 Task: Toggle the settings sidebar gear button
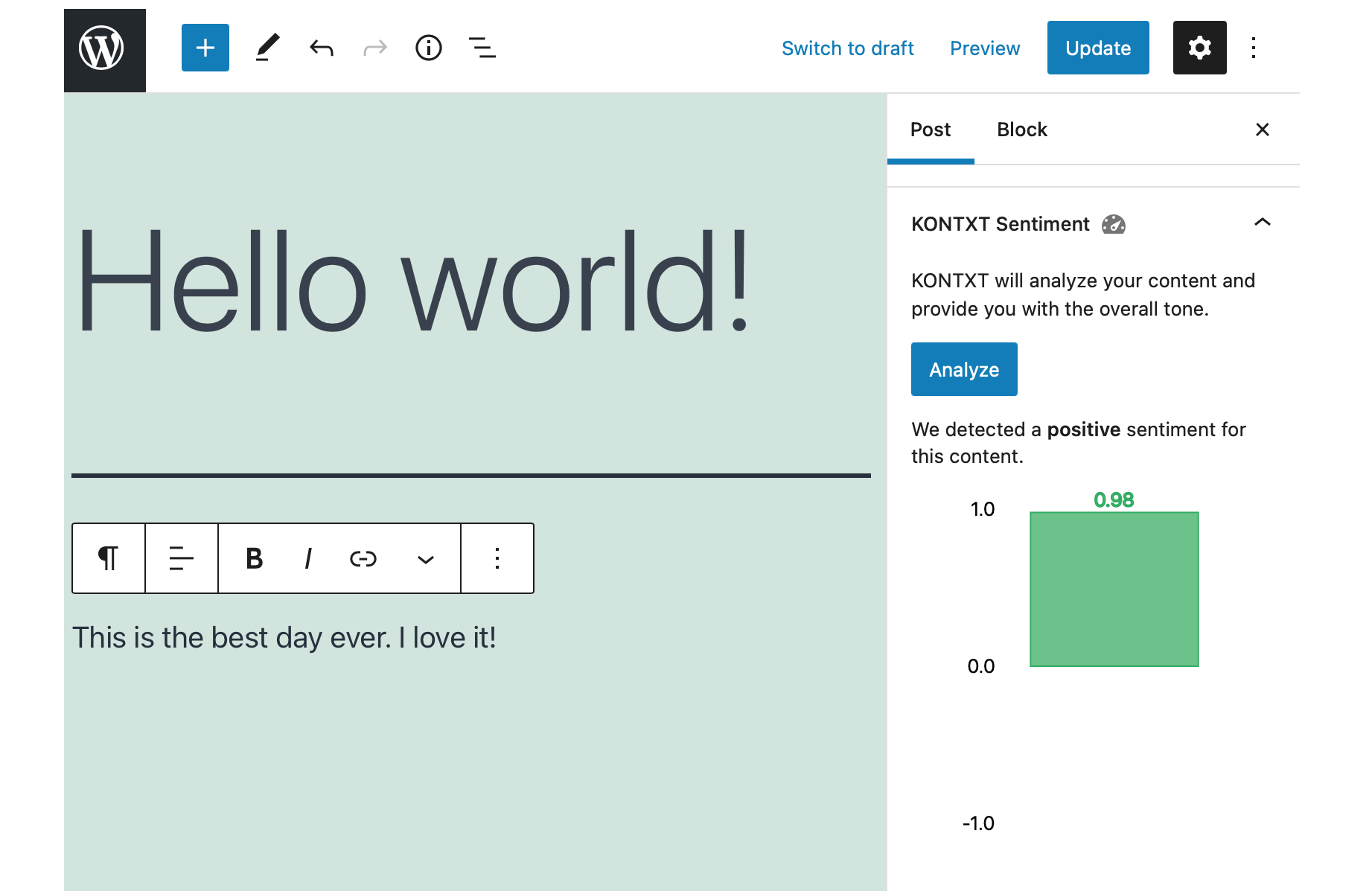click(1199, 48)
